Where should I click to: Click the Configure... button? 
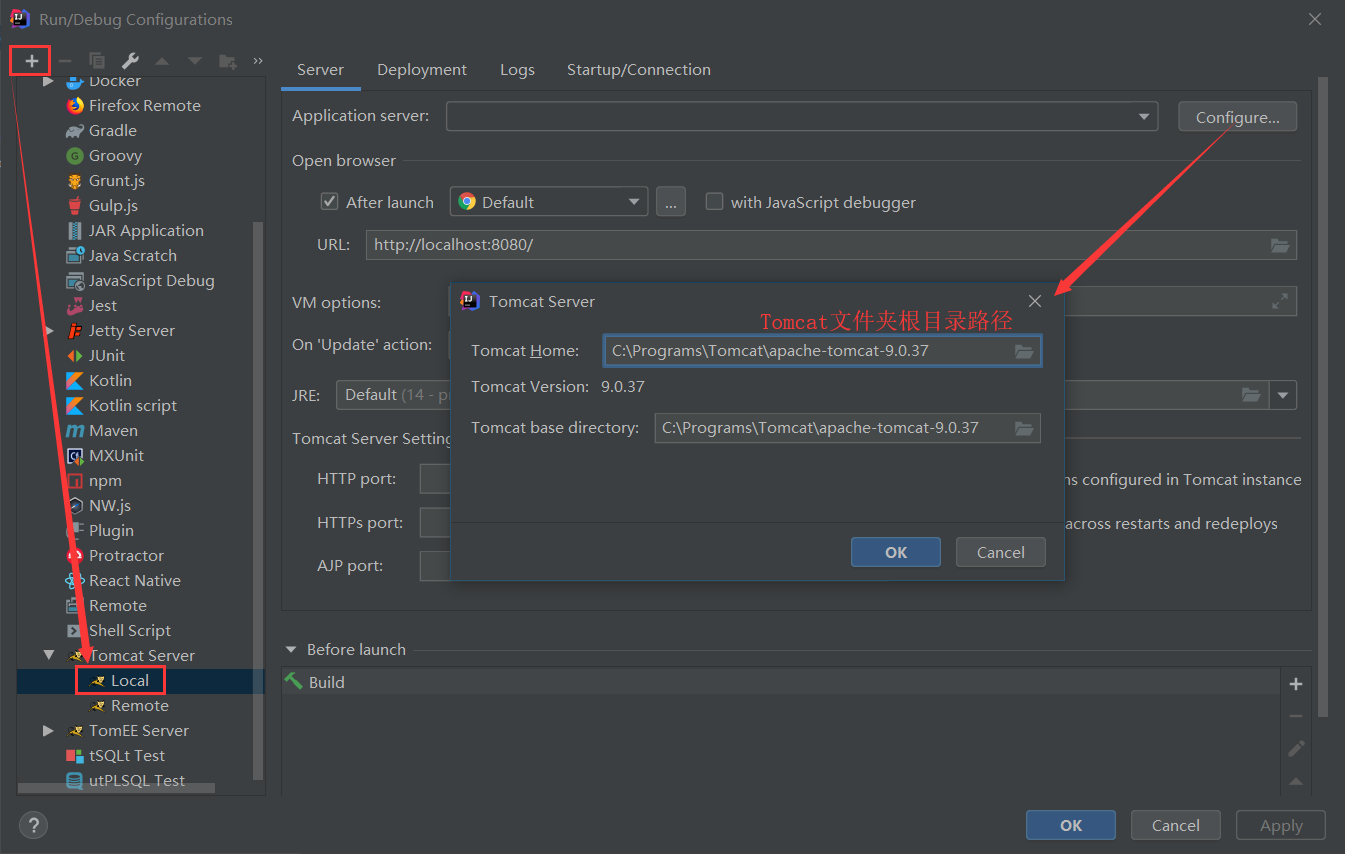pyautogui.click(x=1237, y=117)
